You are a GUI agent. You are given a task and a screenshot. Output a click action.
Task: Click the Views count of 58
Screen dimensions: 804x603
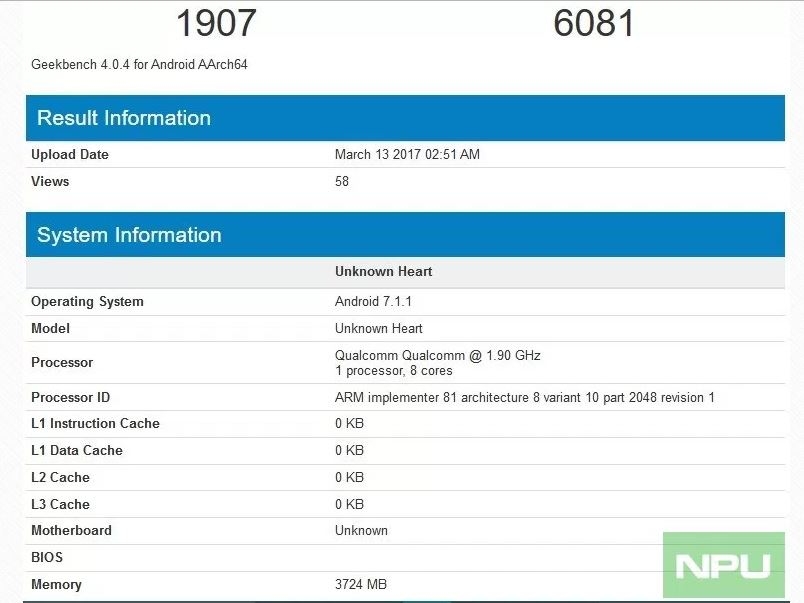pyautogui.click(x=341, y=181)
